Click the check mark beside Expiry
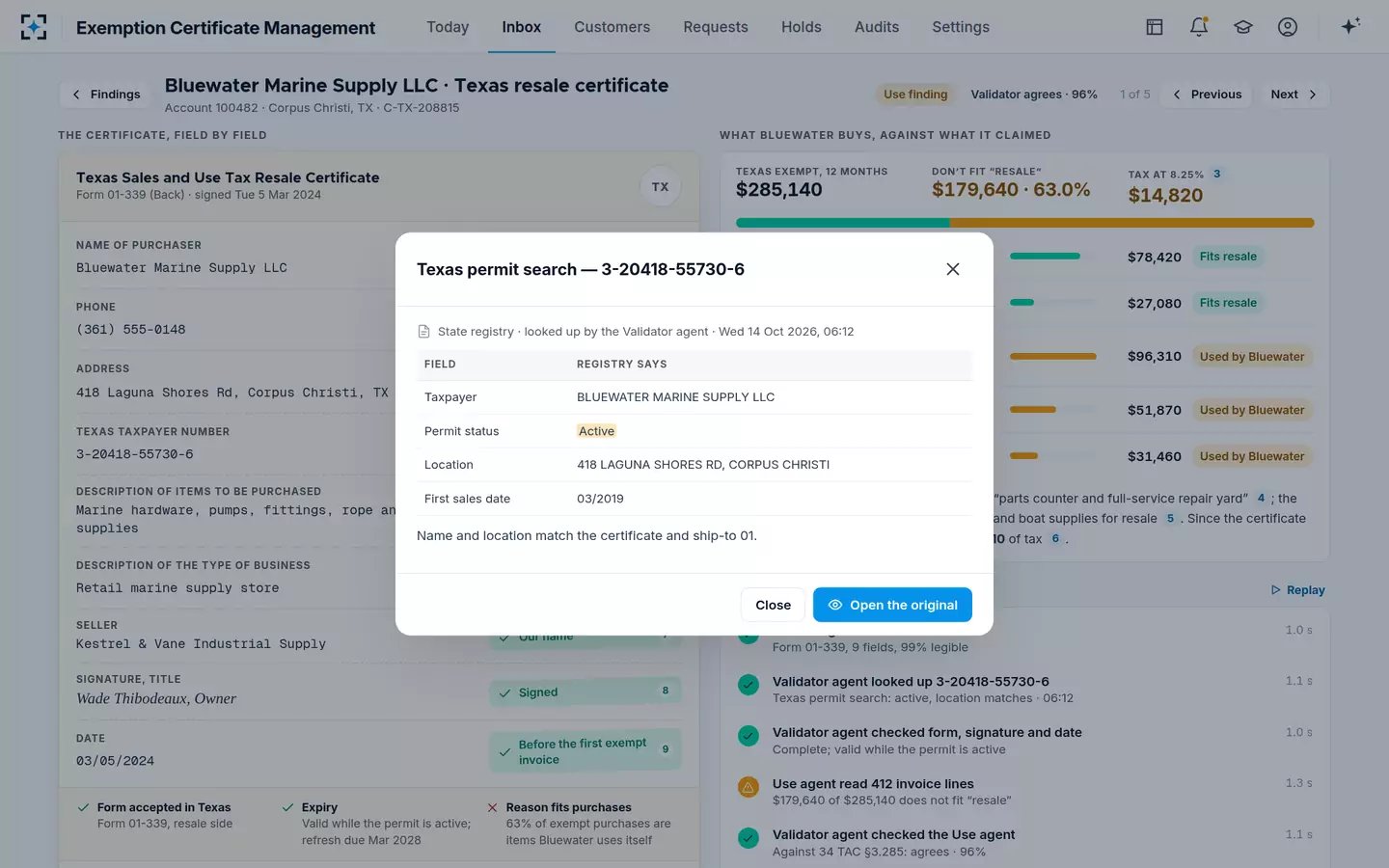Screen dimensions: 1389x868 (287, 808)
